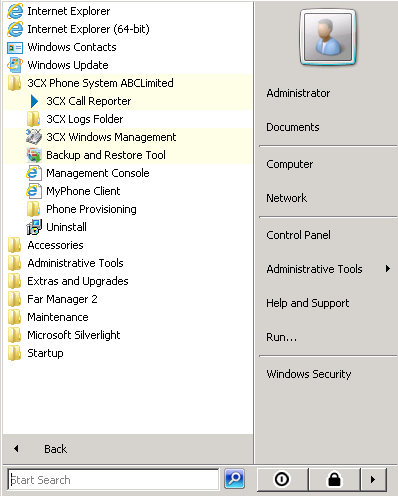Click the Startup folder icon
398x496 pixels.
[x=14, y=353]
